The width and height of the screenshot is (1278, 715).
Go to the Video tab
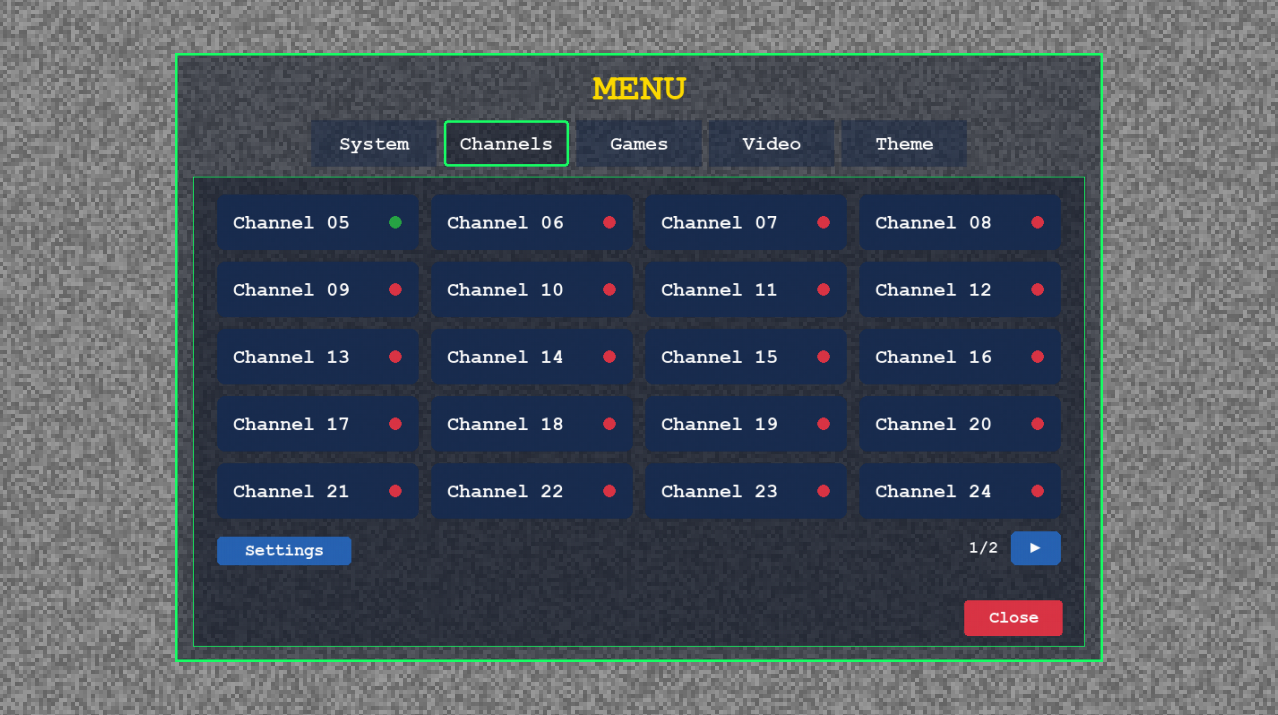tap(771, 144)
